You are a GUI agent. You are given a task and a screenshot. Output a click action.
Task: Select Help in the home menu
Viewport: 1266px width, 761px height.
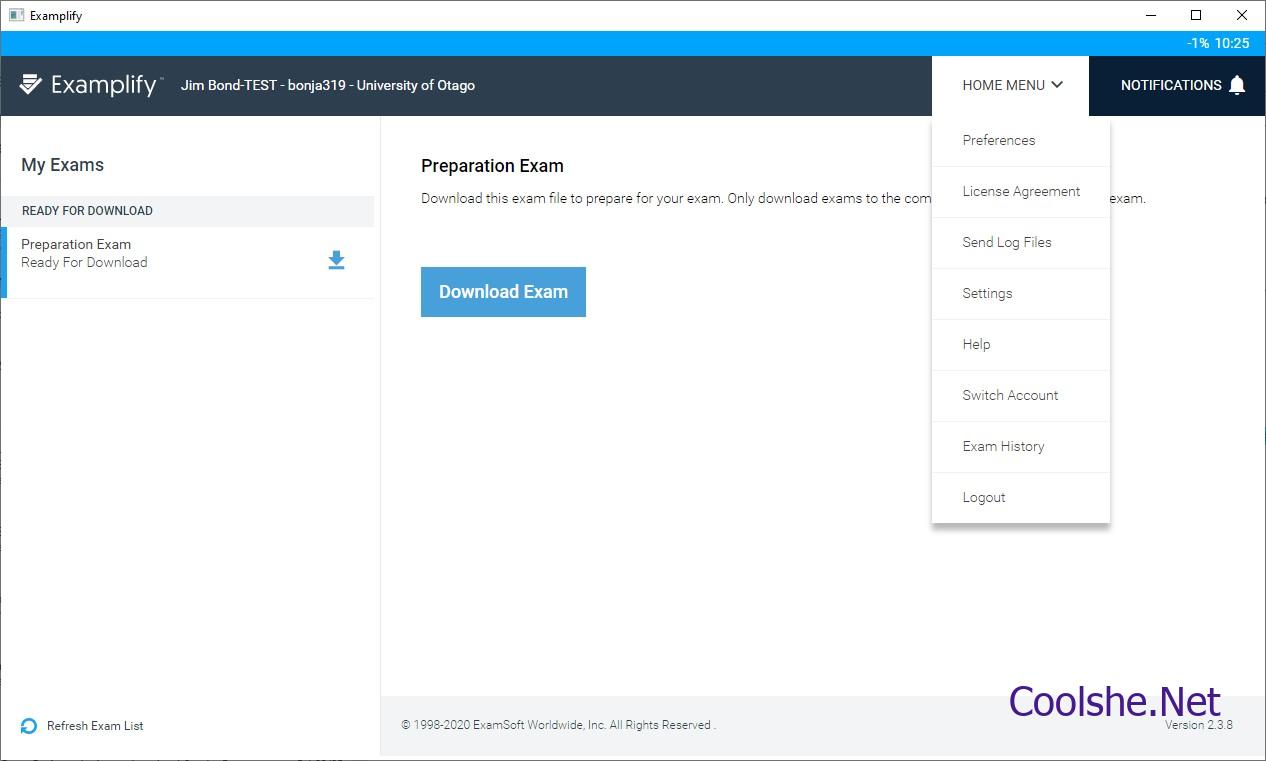click(x=1021, y=345)
